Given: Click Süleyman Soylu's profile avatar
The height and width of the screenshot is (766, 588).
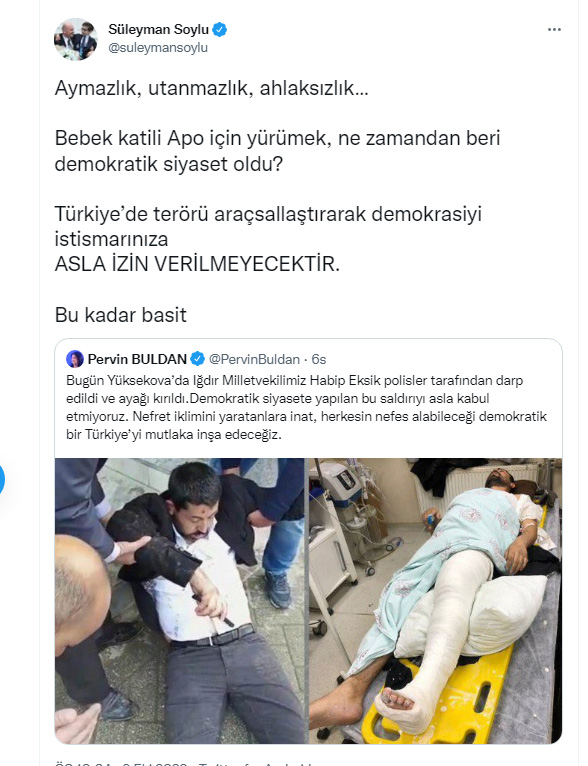Looking at the screenshot, I should (x=76, y=39).
